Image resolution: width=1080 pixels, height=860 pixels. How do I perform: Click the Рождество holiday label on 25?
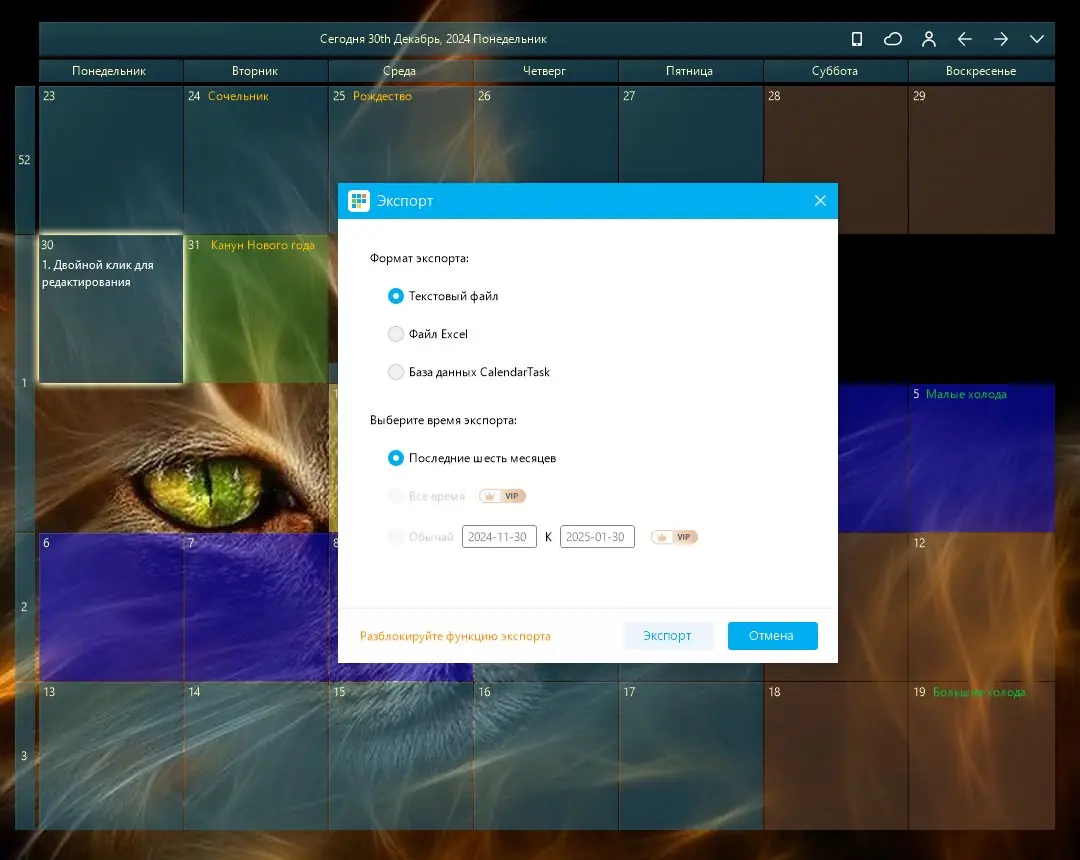(382, 96)
